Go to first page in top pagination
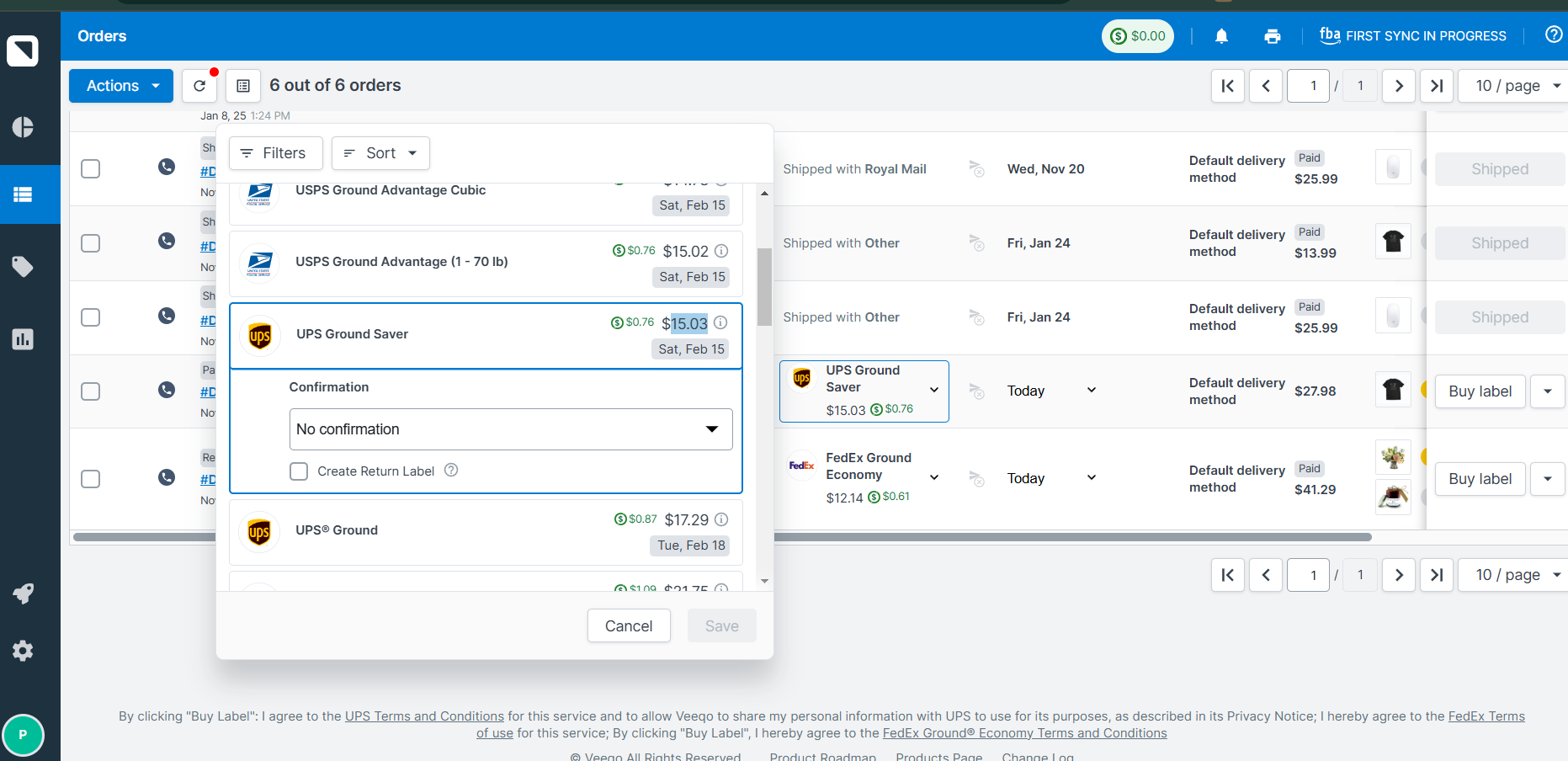This screenshot has height=761, width=1568. click(x=1228, y=86)
